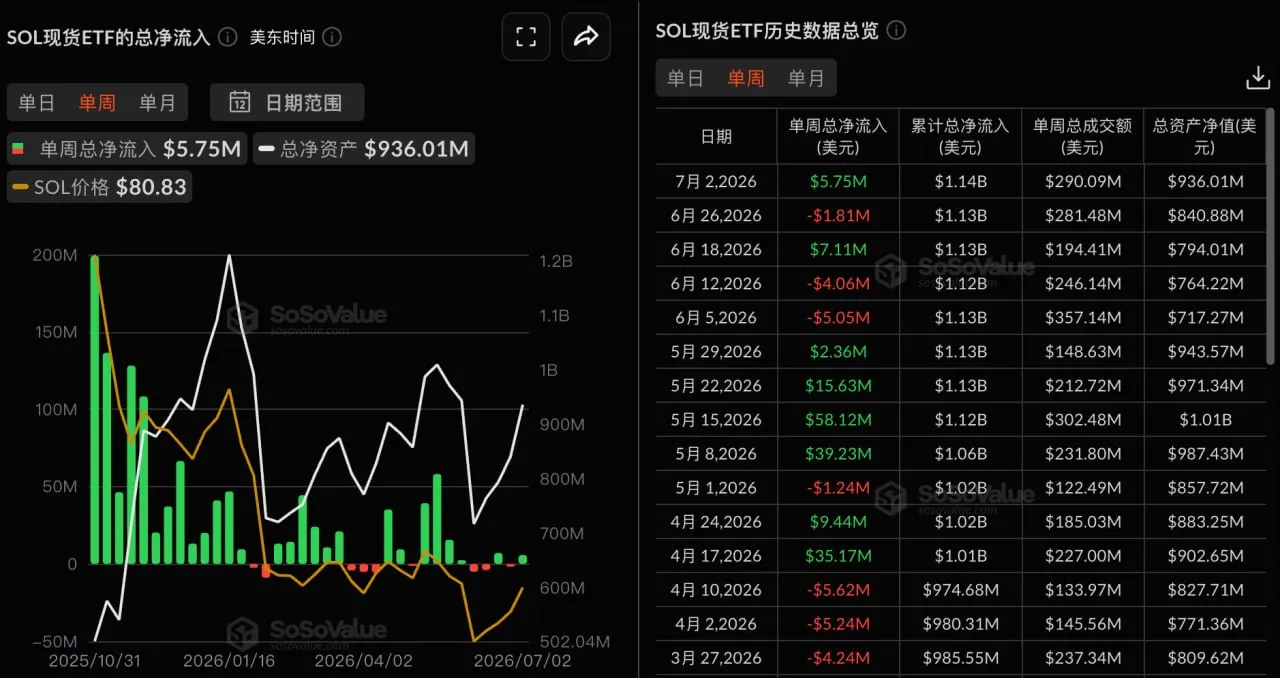Share the SOL ETF chart

586,37
